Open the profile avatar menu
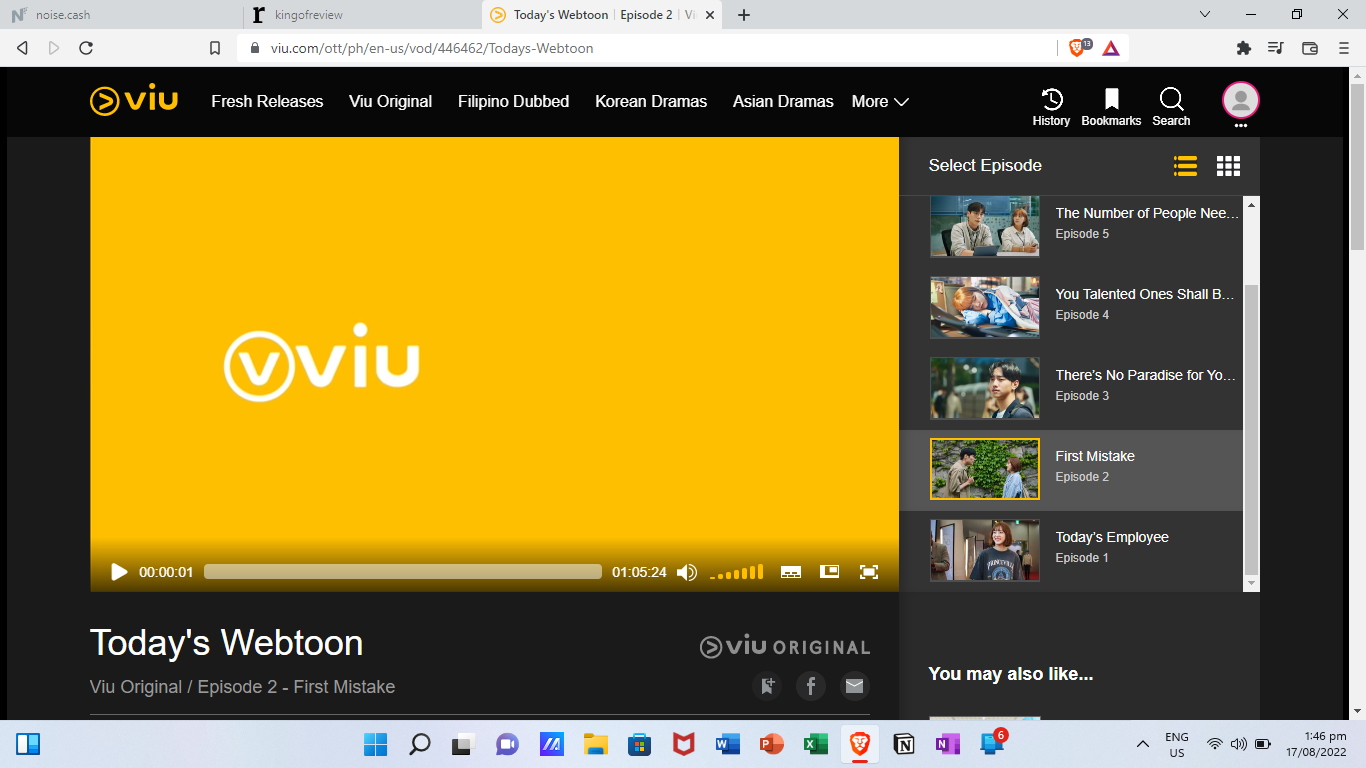1366x768 pixels. [1241, 100]
